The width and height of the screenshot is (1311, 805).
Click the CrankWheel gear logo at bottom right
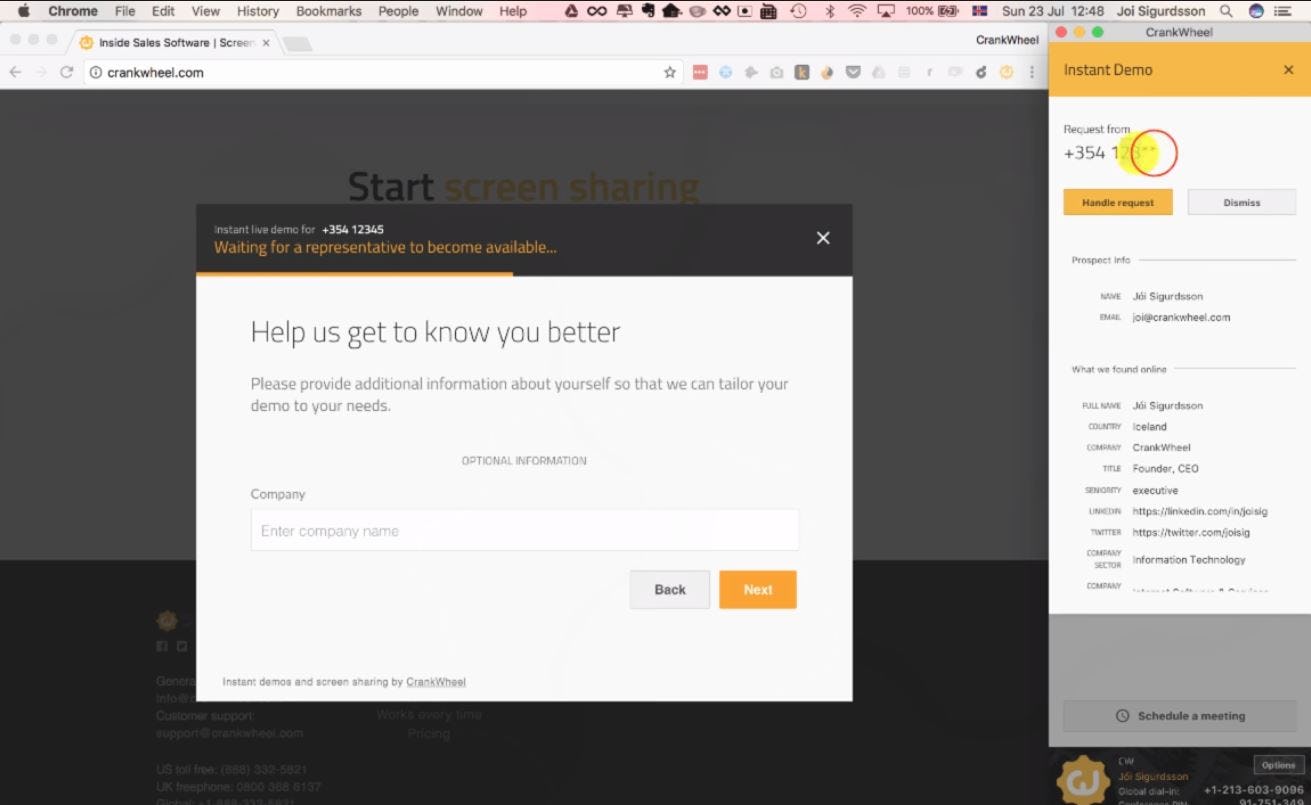click(1082, 779)
